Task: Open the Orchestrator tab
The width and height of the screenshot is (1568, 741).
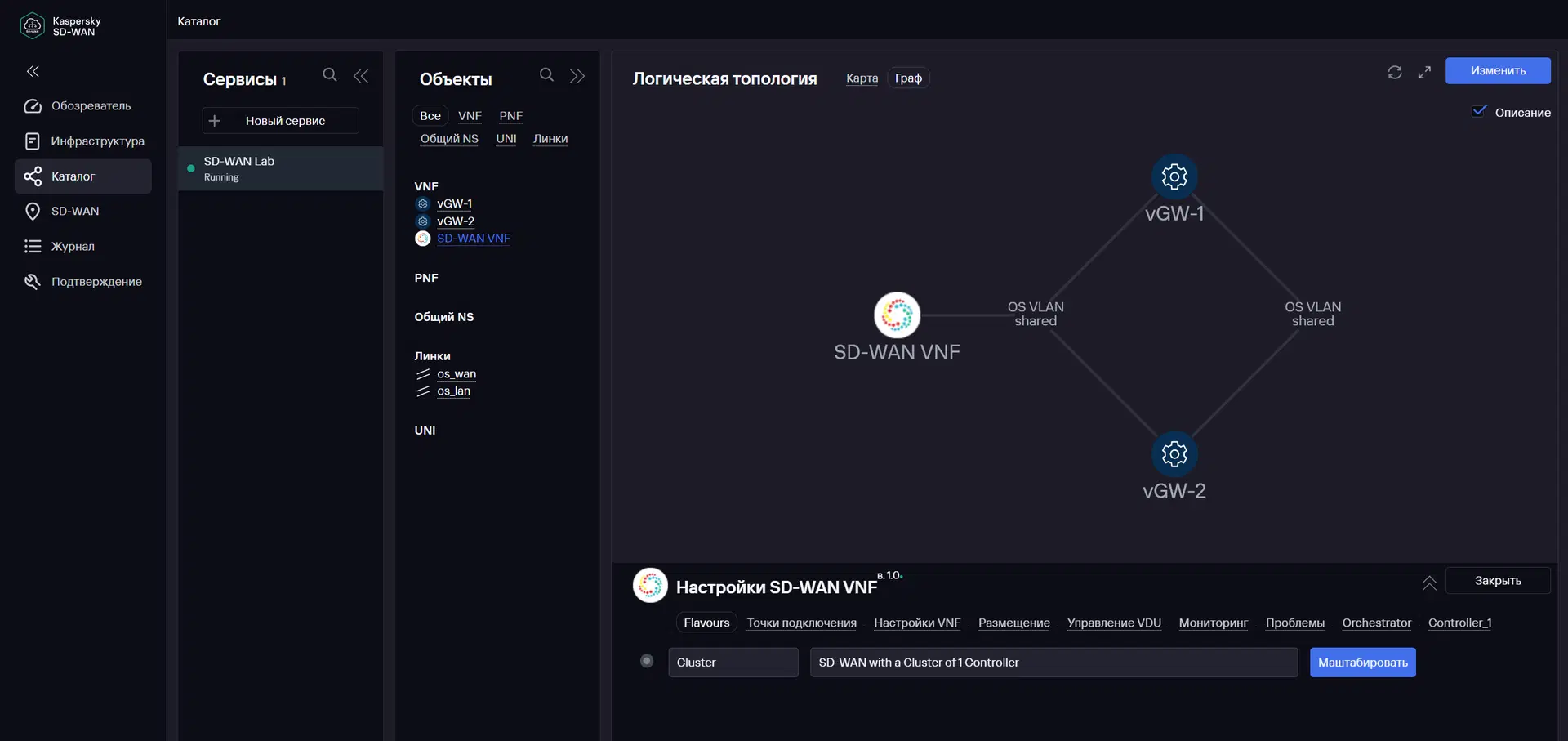Action: click(1376, 623)
